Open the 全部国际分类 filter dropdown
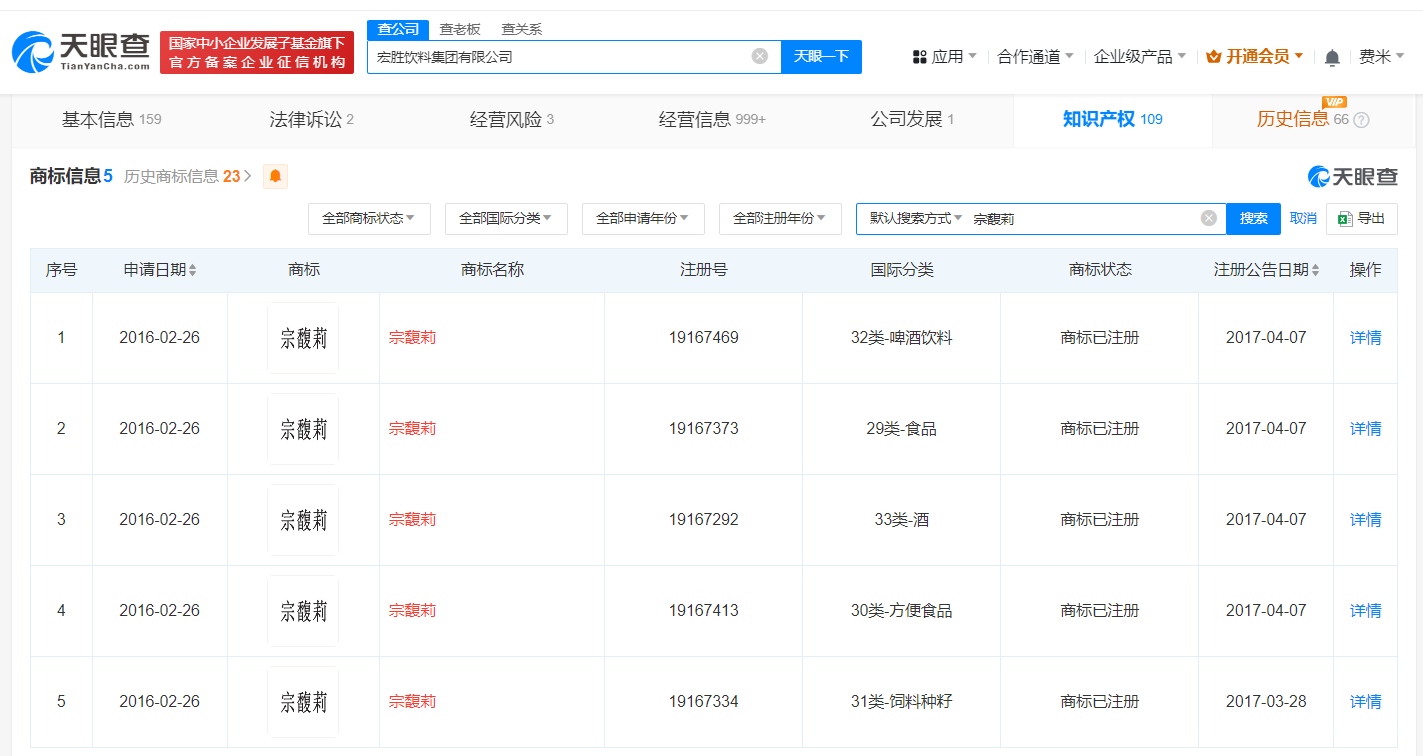1423x756 pixels. click(506, 218)
